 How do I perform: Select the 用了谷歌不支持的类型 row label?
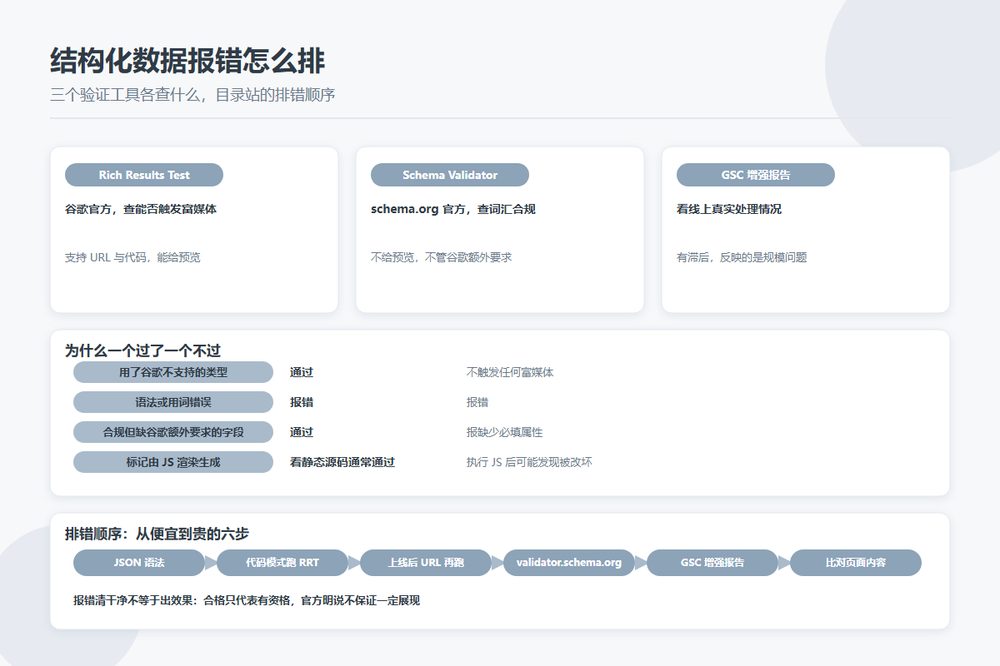(x=173, y=373)
